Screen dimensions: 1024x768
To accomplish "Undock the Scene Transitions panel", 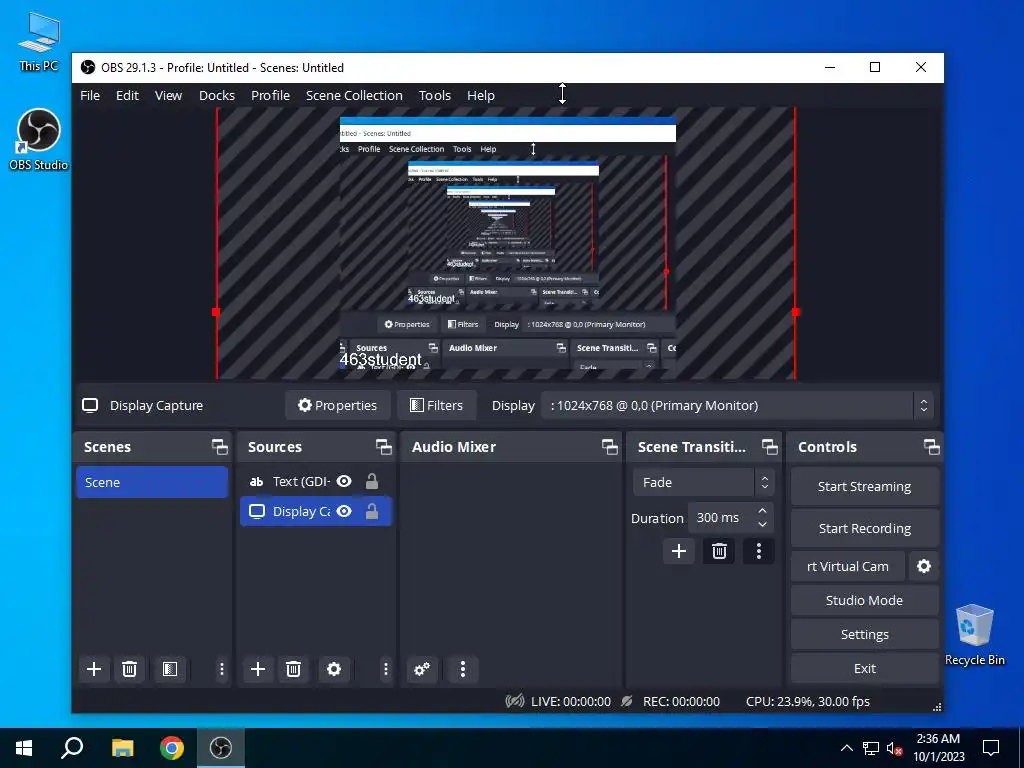I will point(769,447).
